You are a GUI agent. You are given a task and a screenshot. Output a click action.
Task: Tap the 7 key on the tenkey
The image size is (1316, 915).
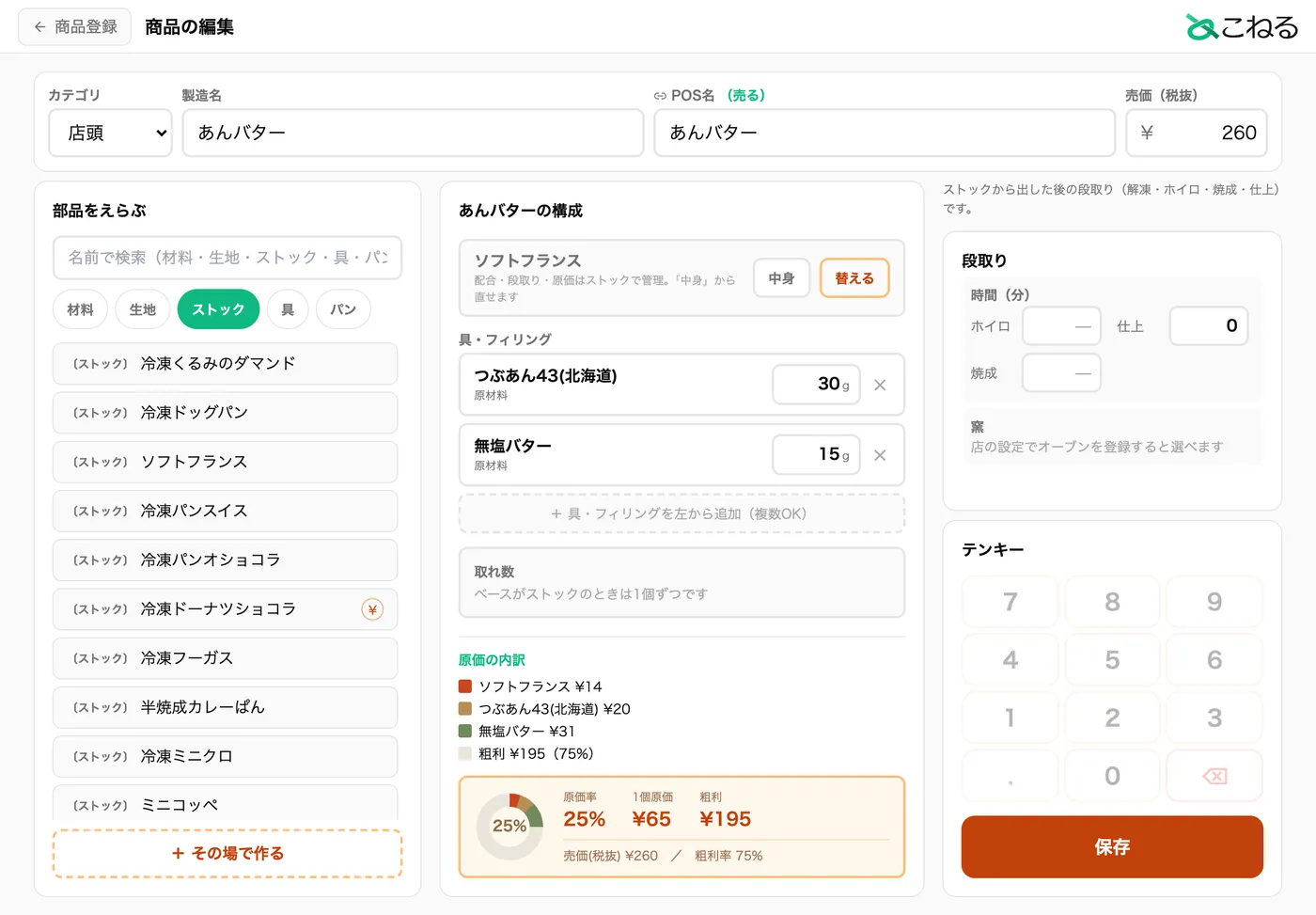[x=1010, y=602]
